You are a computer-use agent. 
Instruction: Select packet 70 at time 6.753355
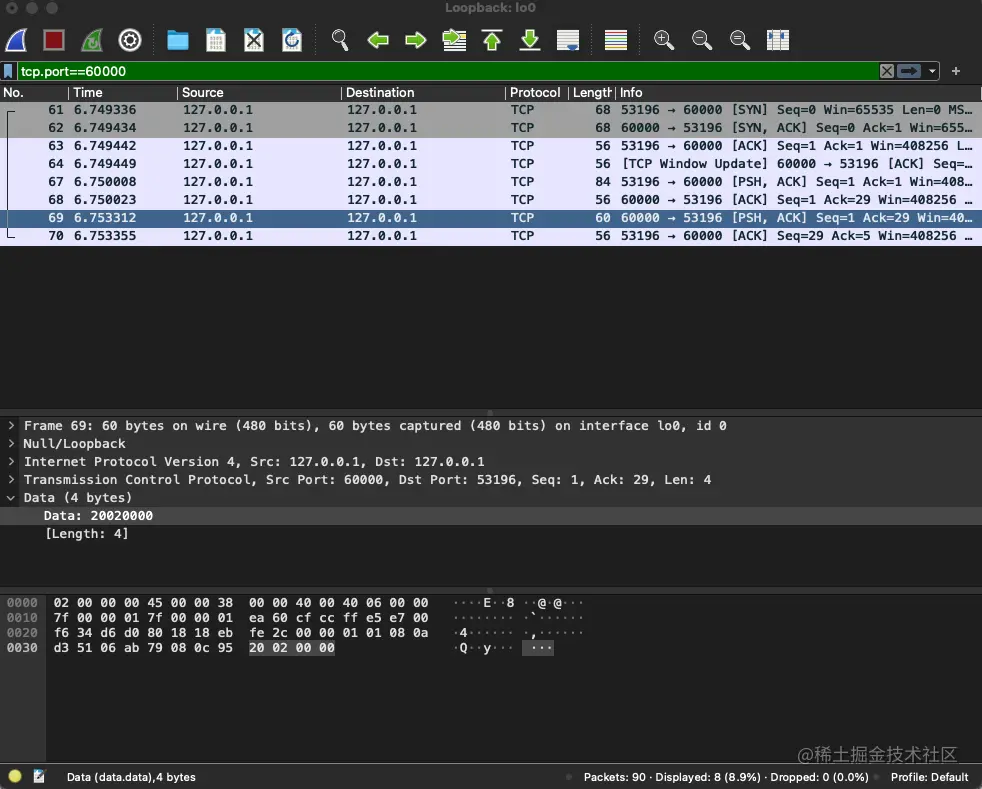pos(491,236)
